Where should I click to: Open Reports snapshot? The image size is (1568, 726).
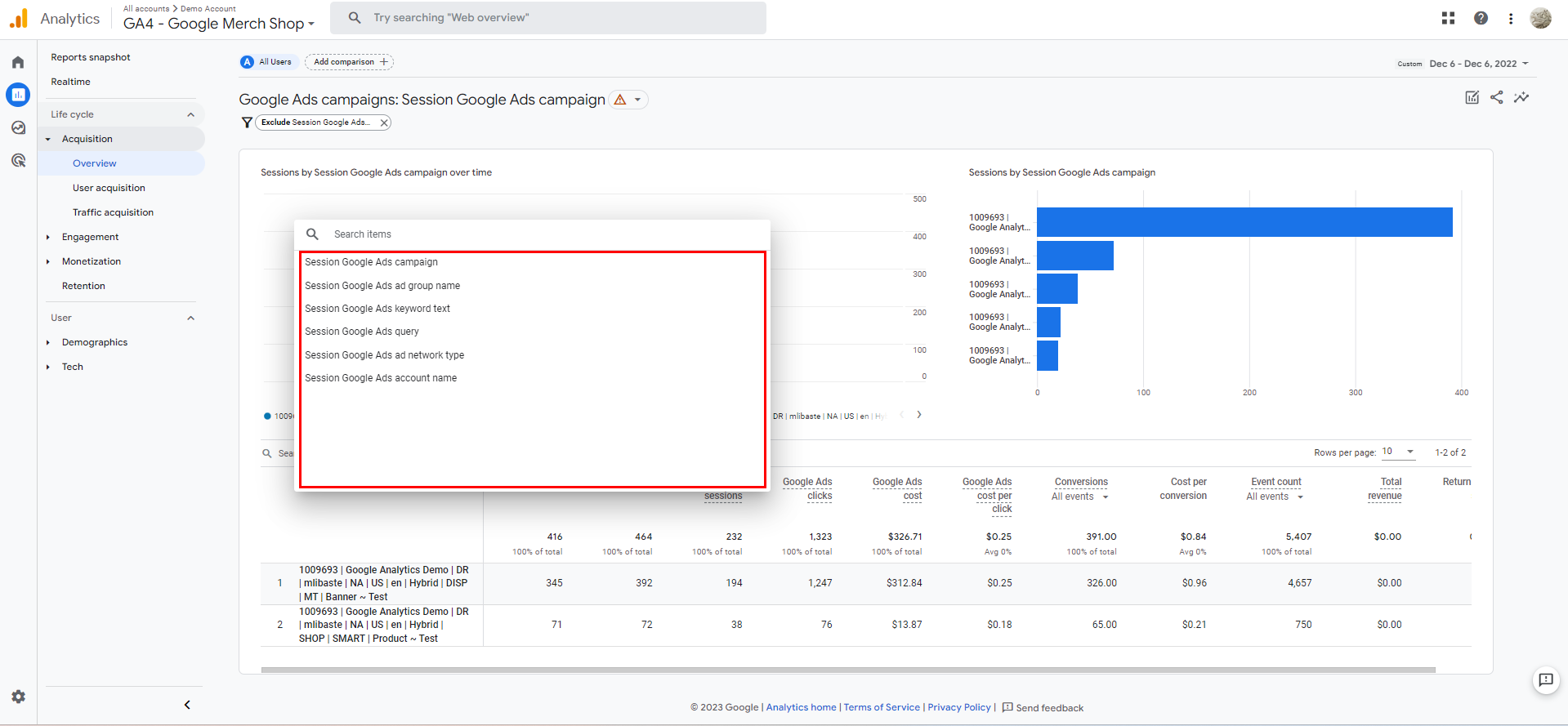pos(91,57)
